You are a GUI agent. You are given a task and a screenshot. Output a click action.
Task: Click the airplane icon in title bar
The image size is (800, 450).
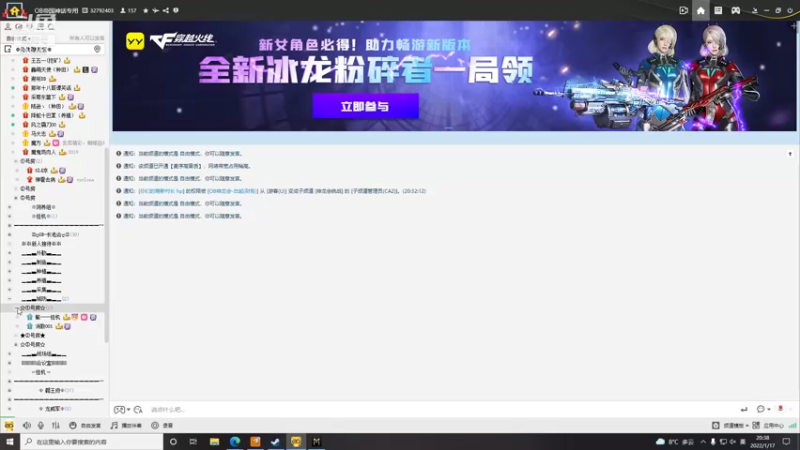pos(155,10)
